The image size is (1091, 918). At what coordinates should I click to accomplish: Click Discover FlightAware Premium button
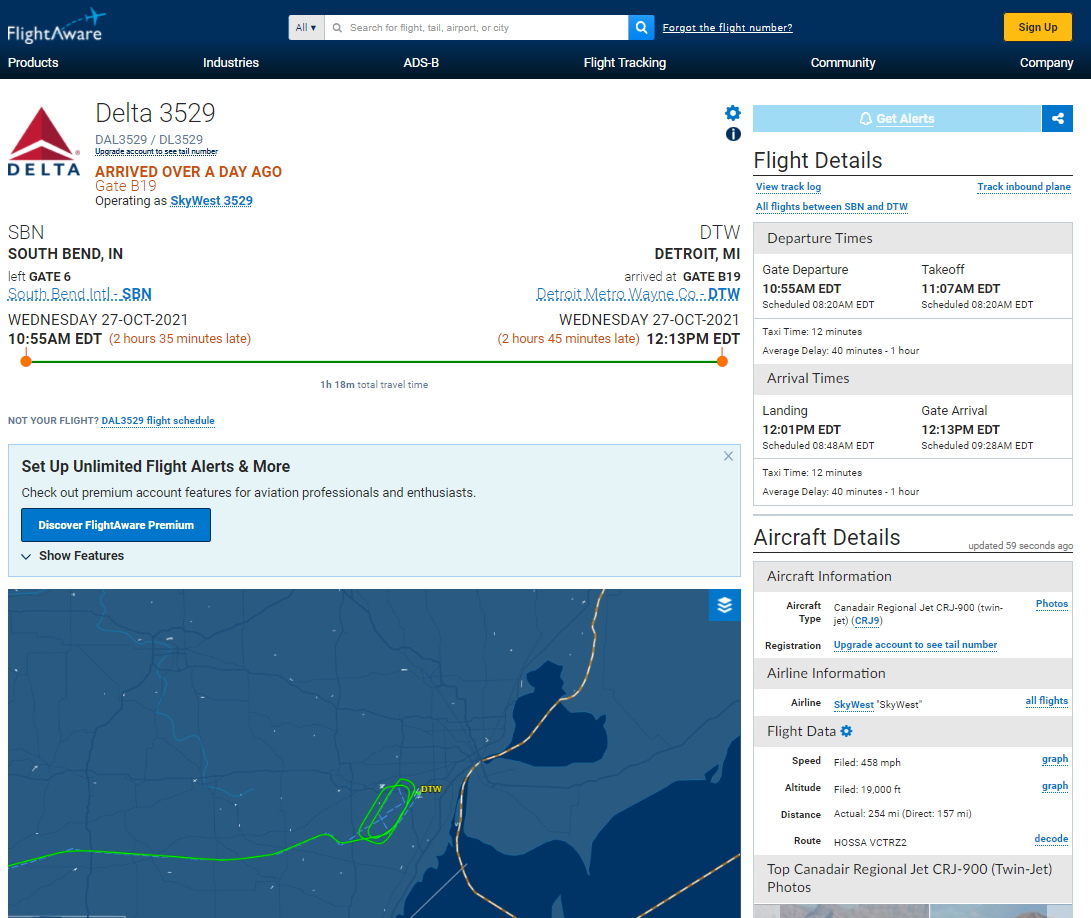click(x=116, y=525)
